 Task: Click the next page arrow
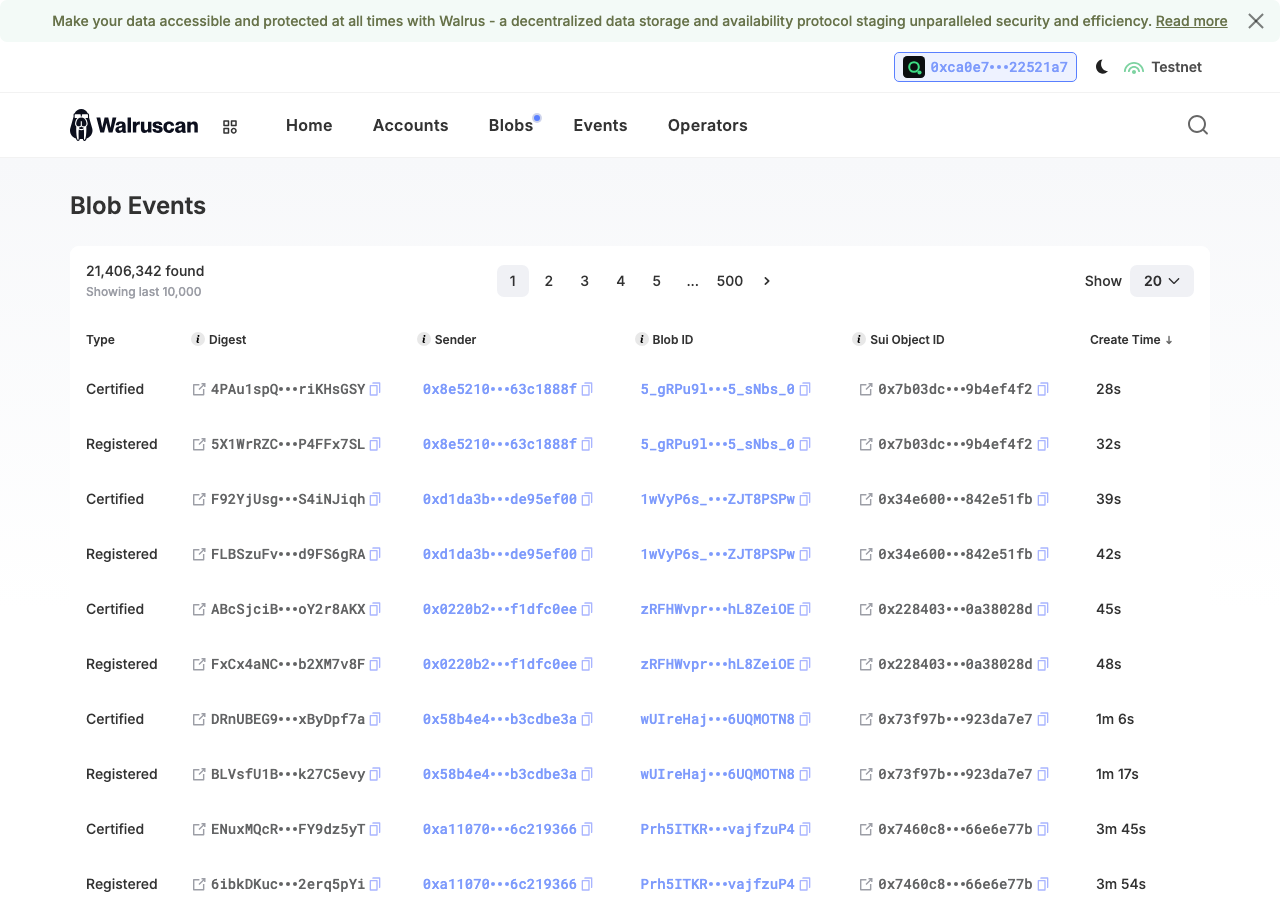click(x=767, y=281)
